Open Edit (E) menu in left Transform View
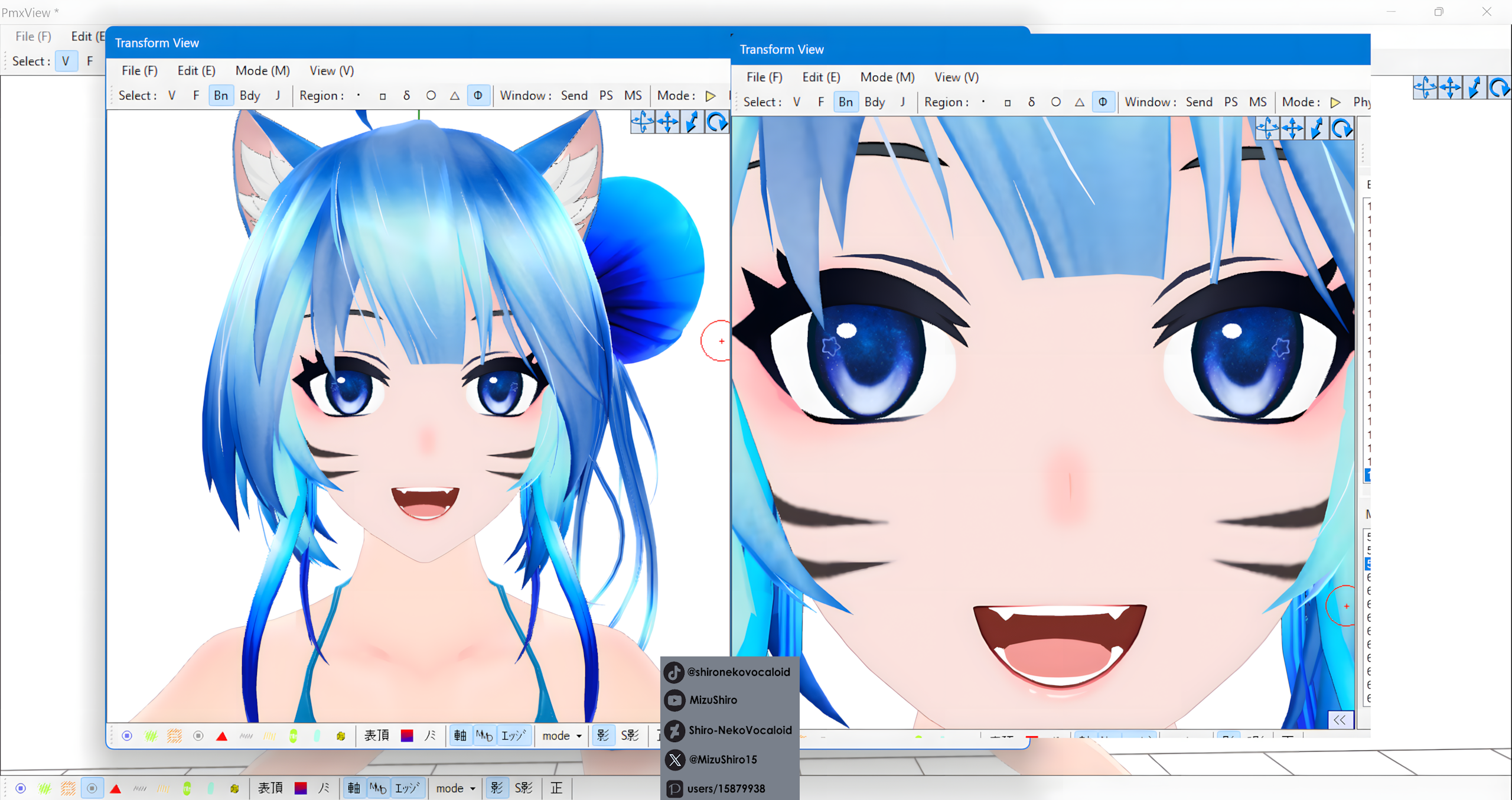 pyautogui.click(x=196, y=71)
